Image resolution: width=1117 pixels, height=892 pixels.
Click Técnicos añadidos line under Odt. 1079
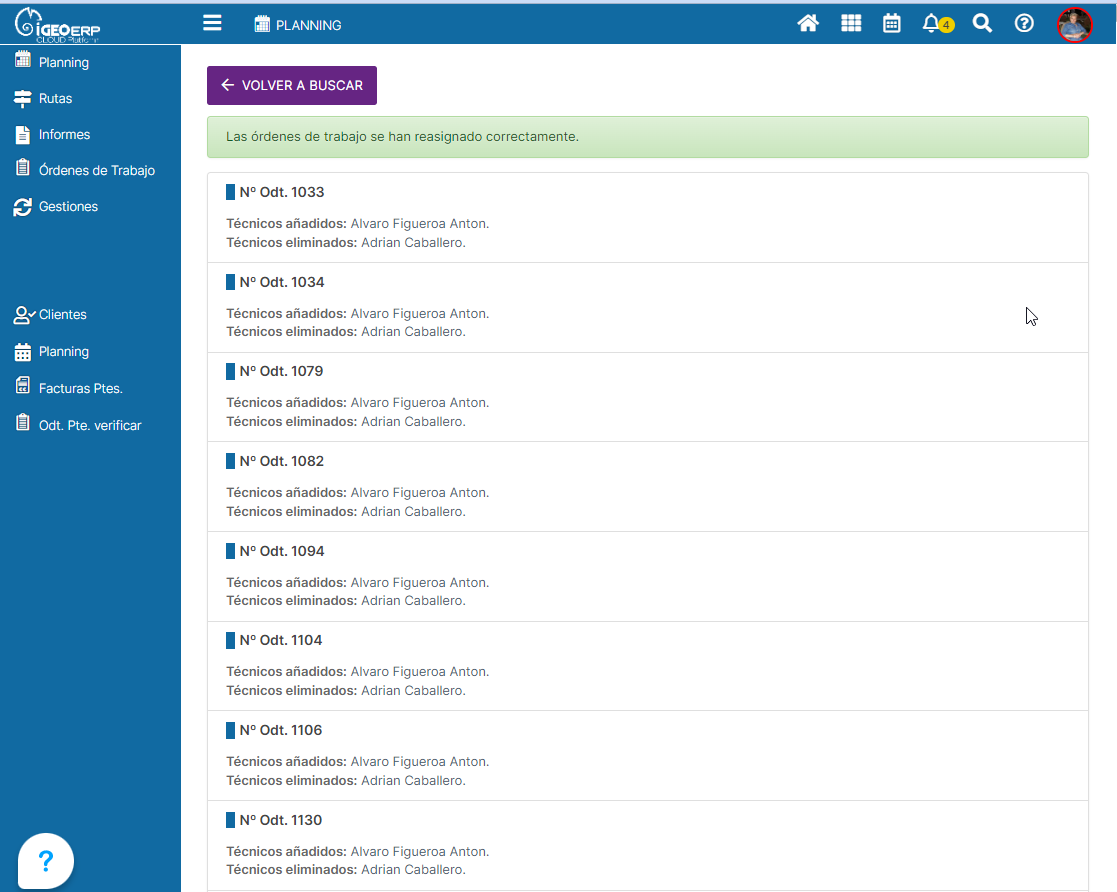(358, 403)
